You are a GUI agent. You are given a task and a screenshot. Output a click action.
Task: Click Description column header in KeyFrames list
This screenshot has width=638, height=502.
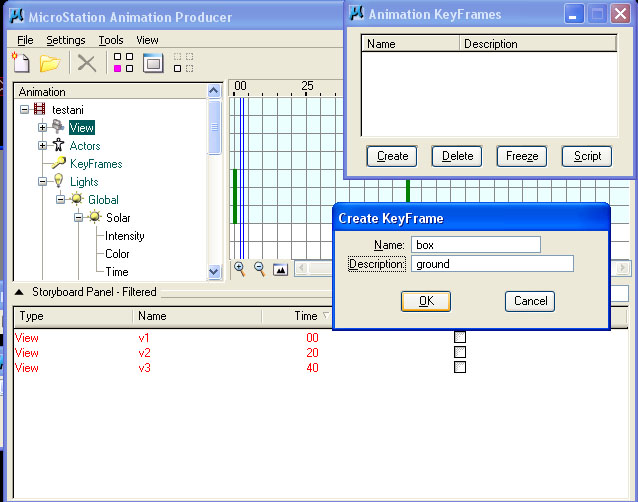[x=538, y=44]
